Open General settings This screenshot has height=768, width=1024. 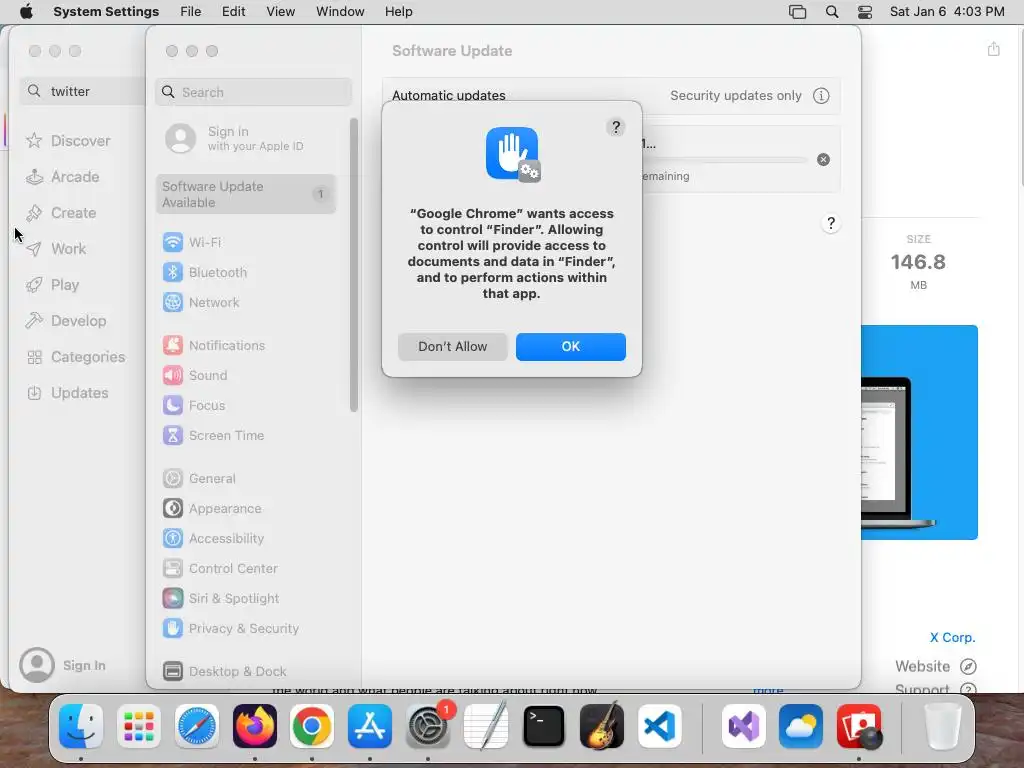(x=246, y=479)
